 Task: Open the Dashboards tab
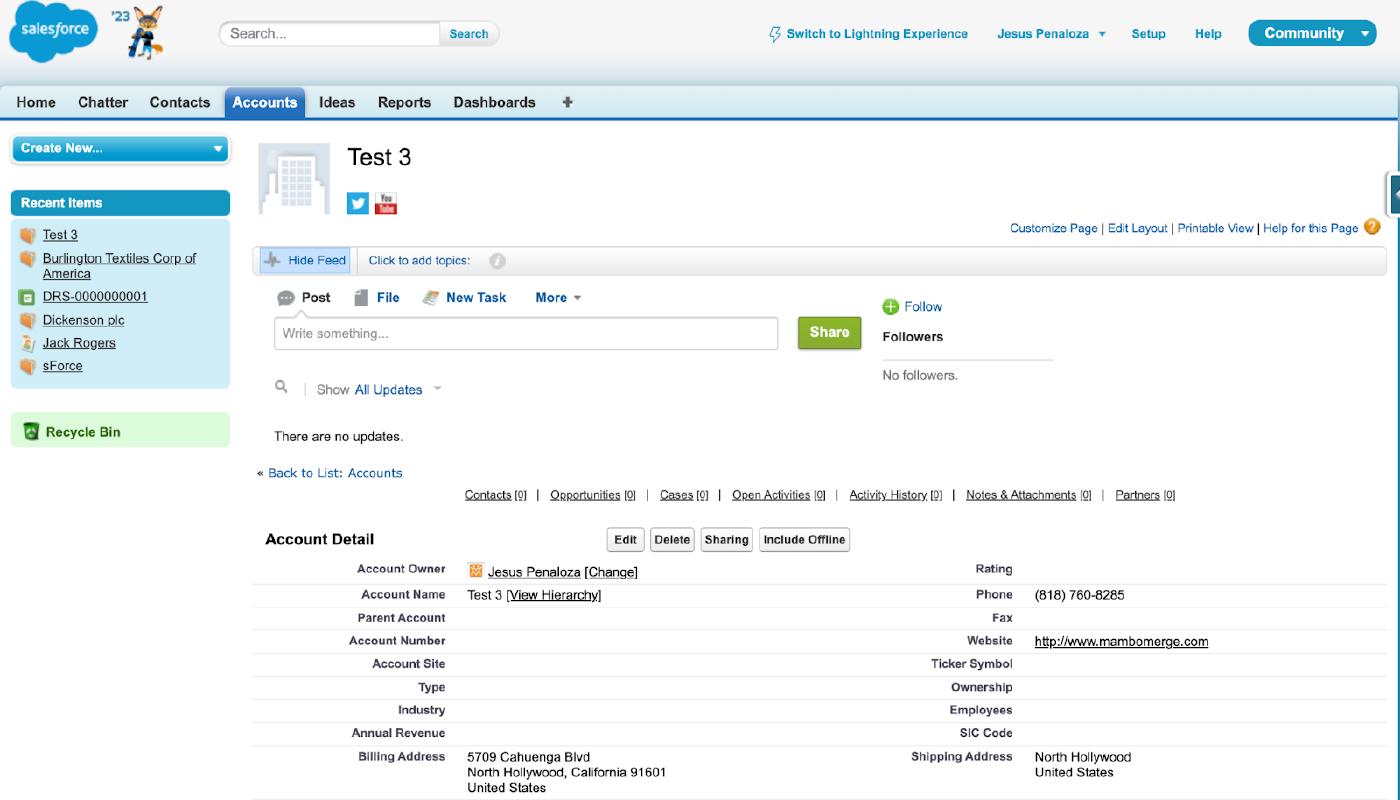pos(494,102)
